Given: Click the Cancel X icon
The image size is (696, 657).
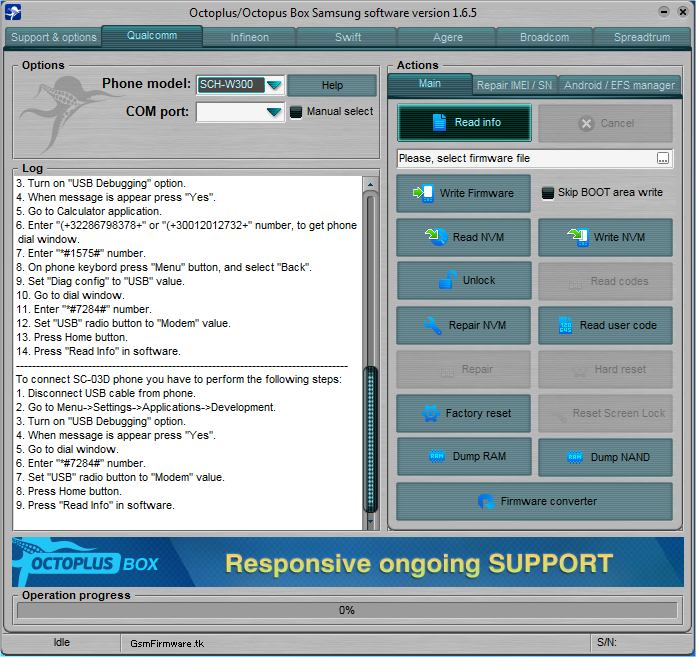Looking at the screenshot, I should 586,123.
